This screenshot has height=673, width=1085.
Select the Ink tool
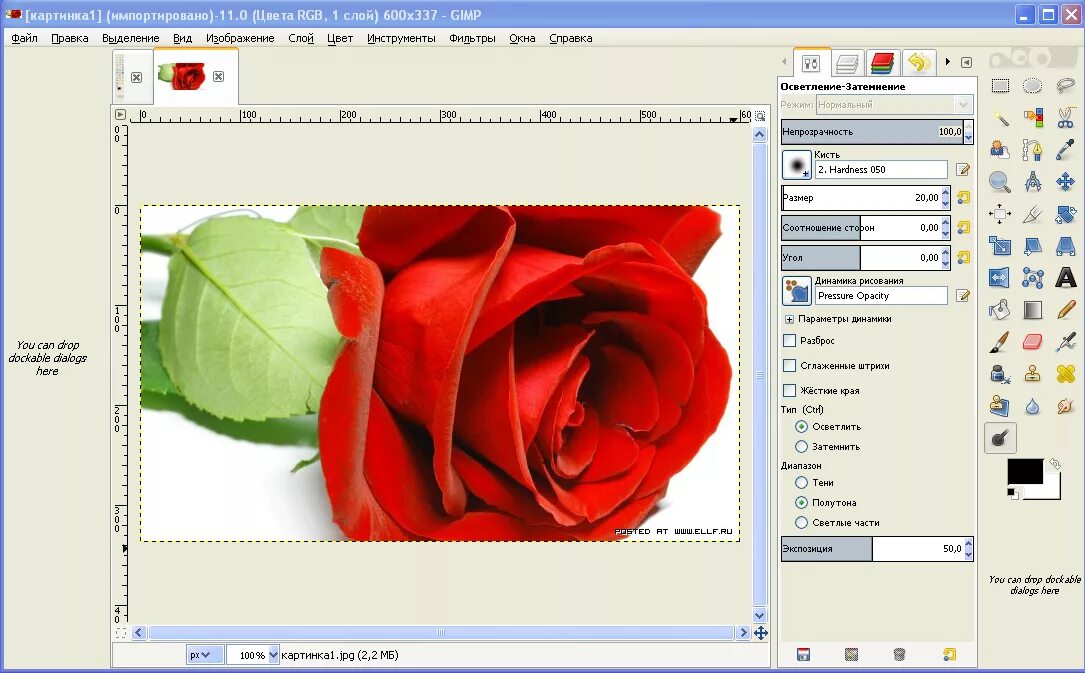click(1000, 374)
